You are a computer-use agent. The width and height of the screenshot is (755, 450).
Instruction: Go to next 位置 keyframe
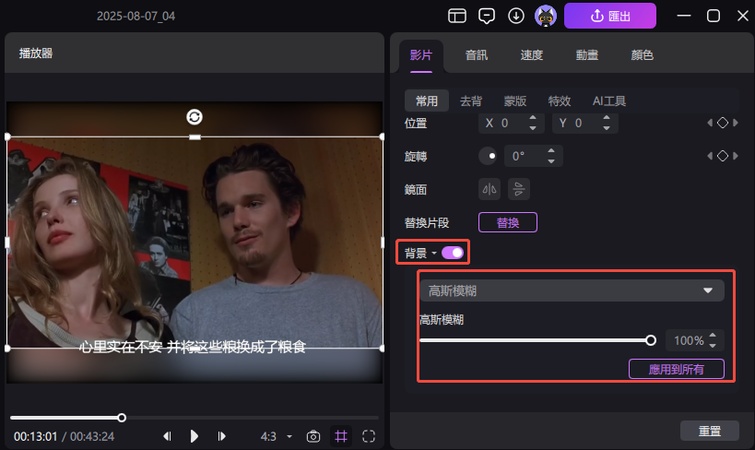(x=735, y=123)
